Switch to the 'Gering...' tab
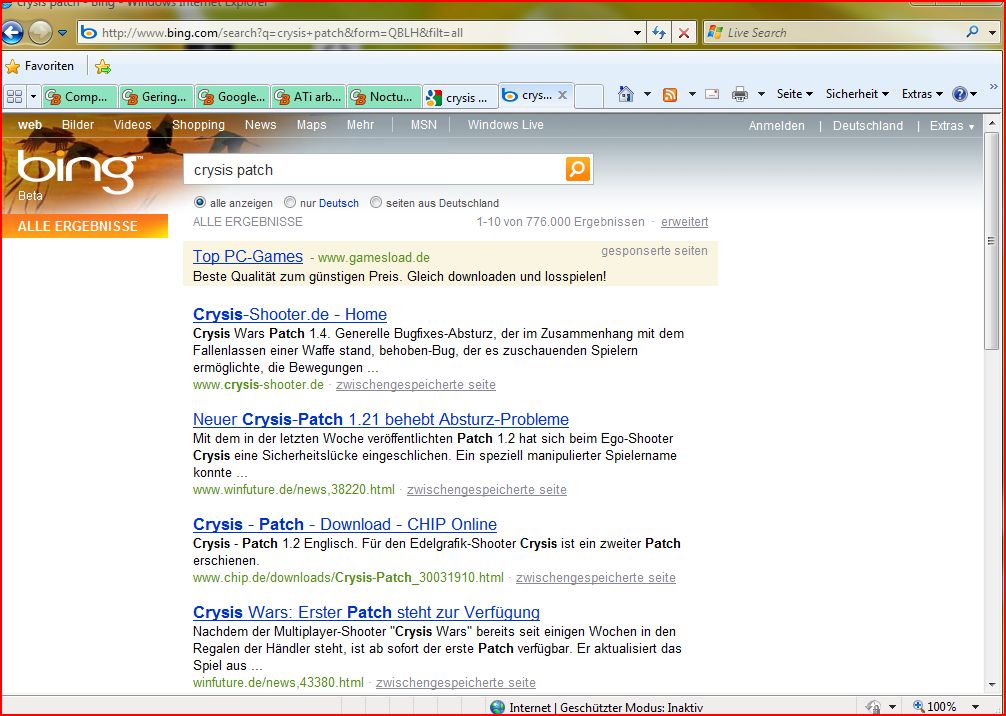 [x=156, y=97]
